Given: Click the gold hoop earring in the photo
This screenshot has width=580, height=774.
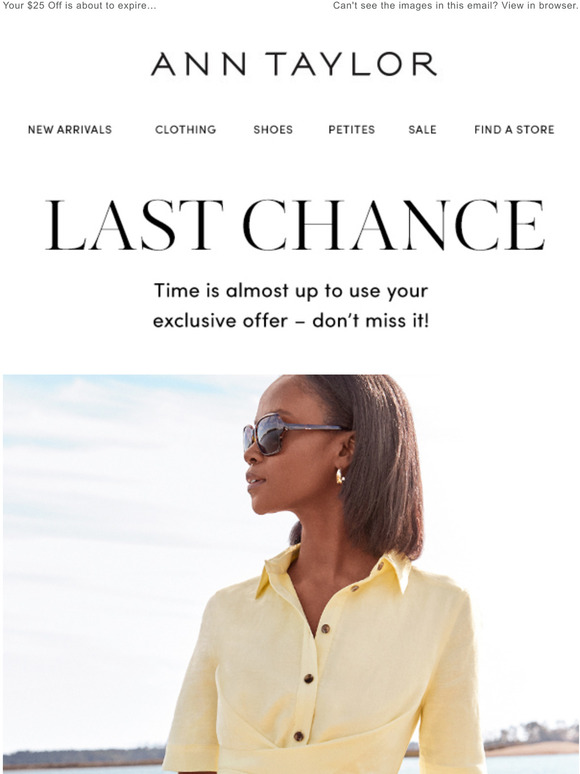Looking at the screenshot, I should point(340,476).
